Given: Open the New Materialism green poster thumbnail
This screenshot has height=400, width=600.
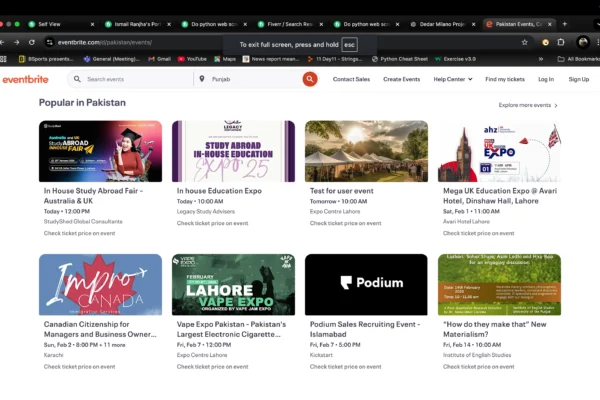Looking at the screenshot, I should [499, 284].
